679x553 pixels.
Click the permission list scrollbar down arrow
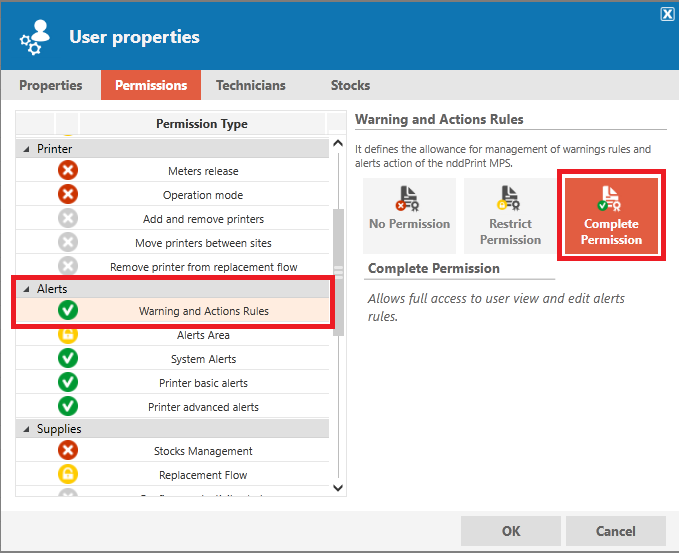pos(338,488)
